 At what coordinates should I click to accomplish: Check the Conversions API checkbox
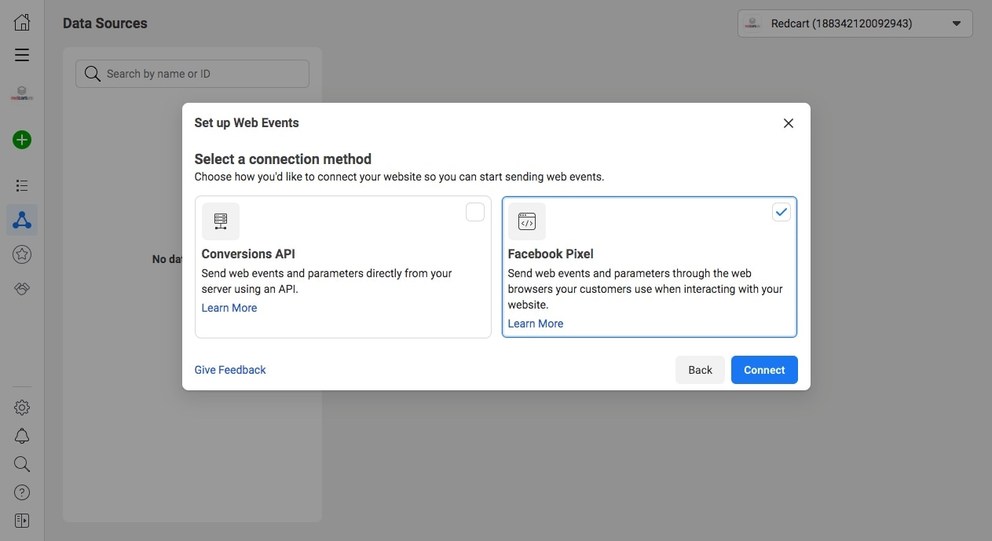475,212
